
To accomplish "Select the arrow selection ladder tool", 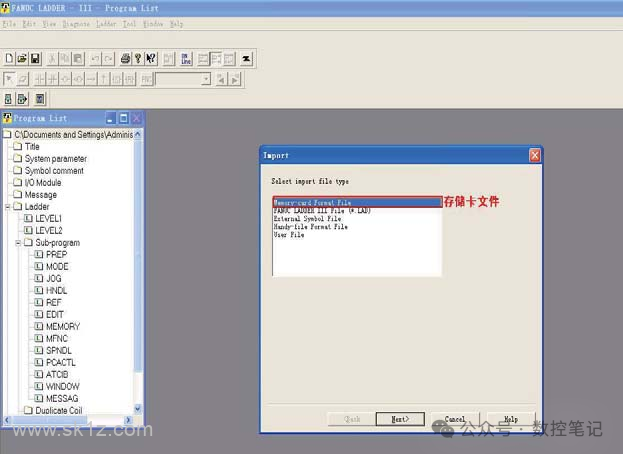I will point(9,79).
